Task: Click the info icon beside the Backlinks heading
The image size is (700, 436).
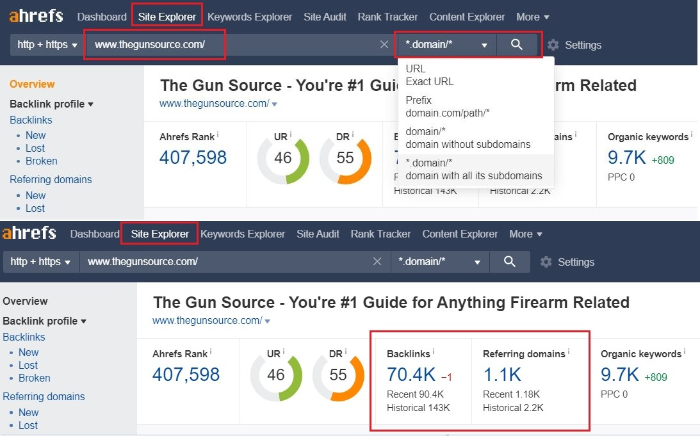Action: tap(434, 353)
